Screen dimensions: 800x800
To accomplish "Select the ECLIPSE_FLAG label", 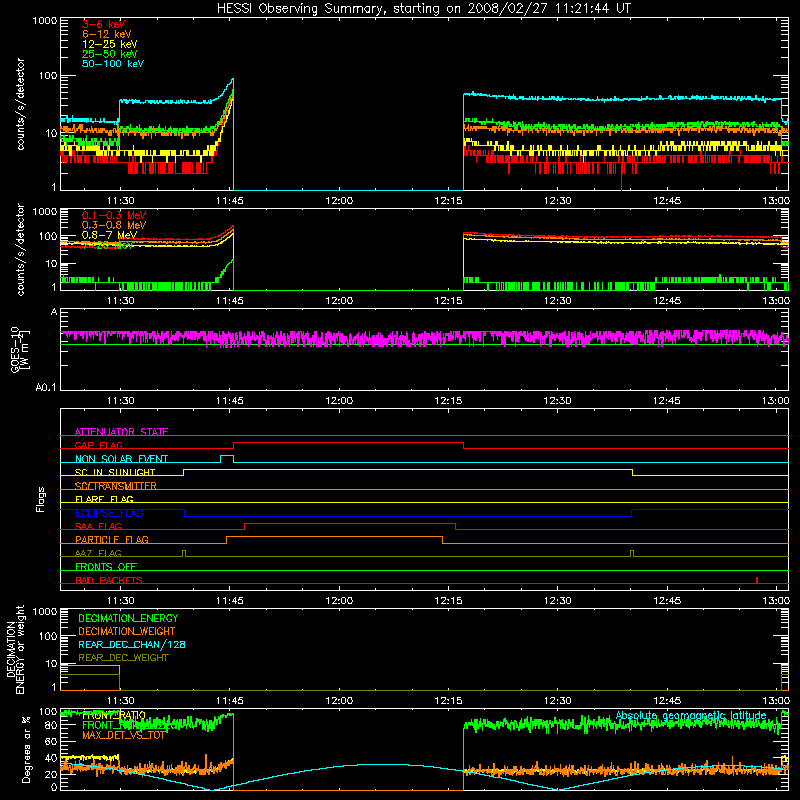I will tap(109, 513).
